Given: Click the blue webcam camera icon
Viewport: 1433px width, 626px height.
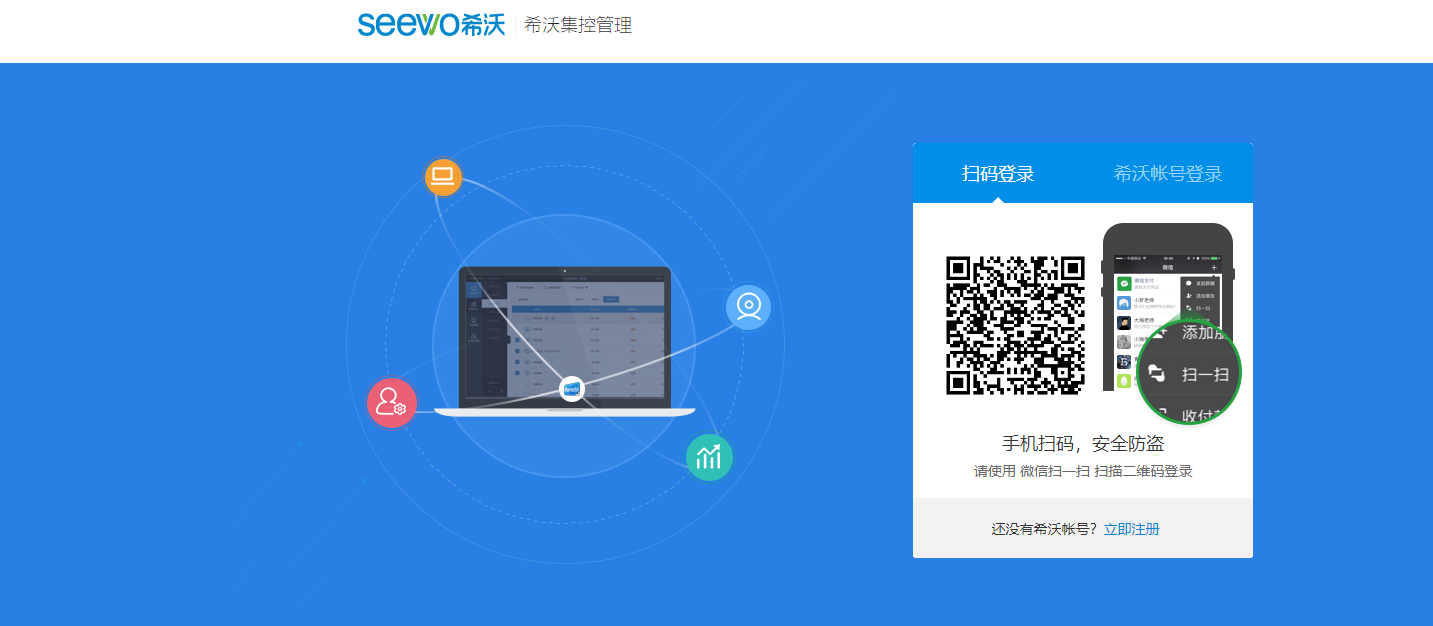Looking at the screenshot, I should [x=748, y=307].
